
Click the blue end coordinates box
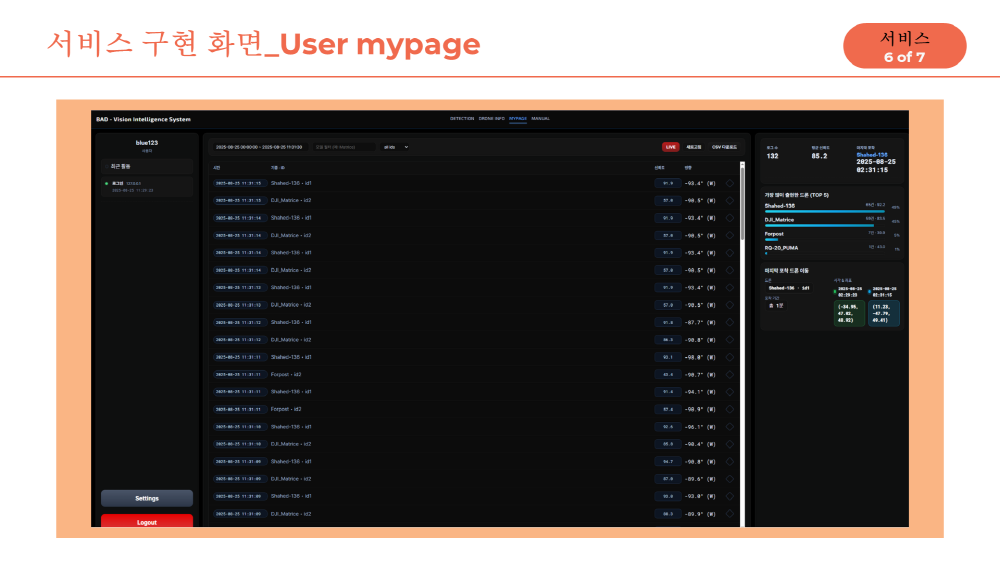point(884,313)
